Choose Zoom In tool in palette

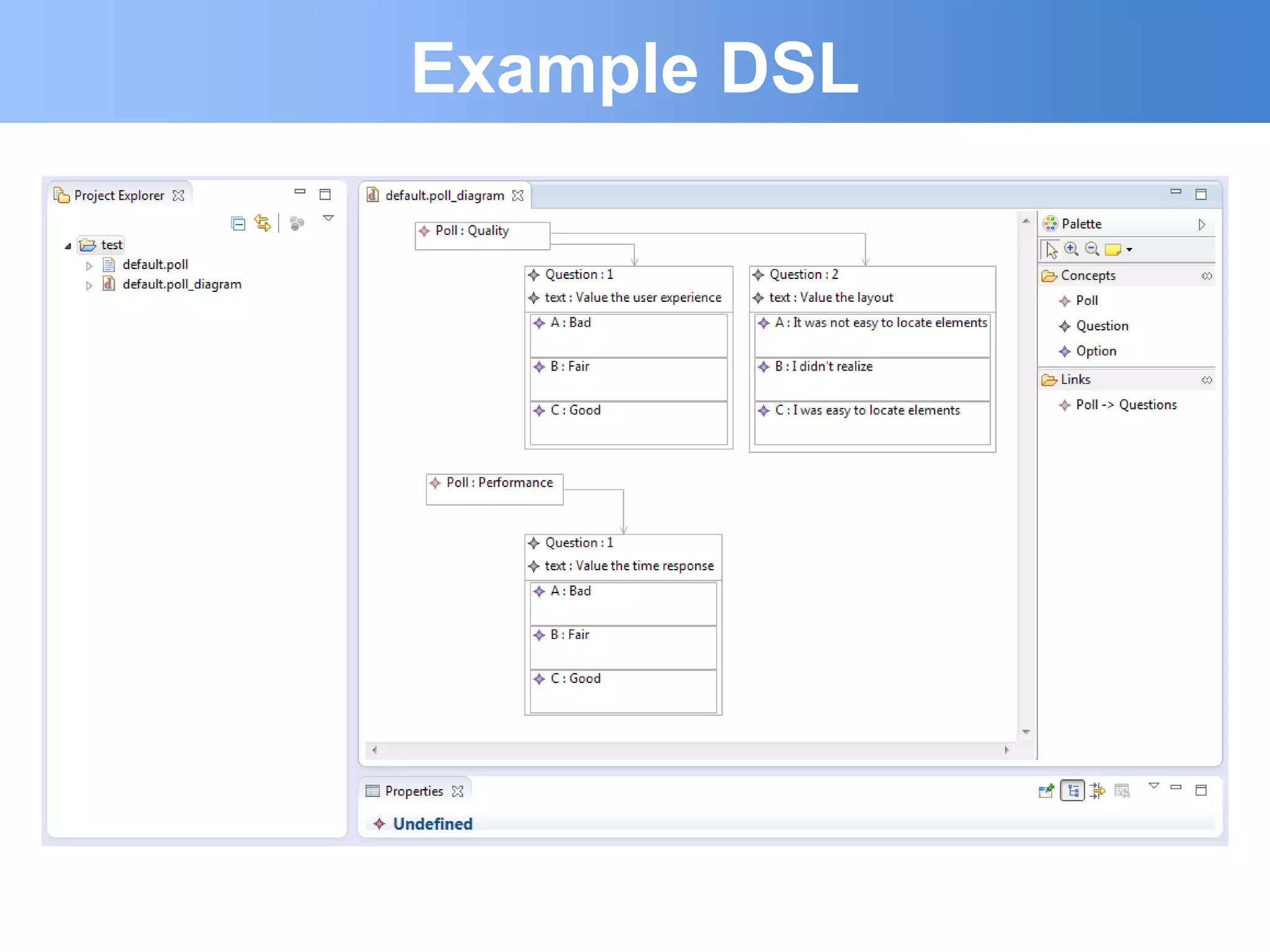click(1072, 249)
